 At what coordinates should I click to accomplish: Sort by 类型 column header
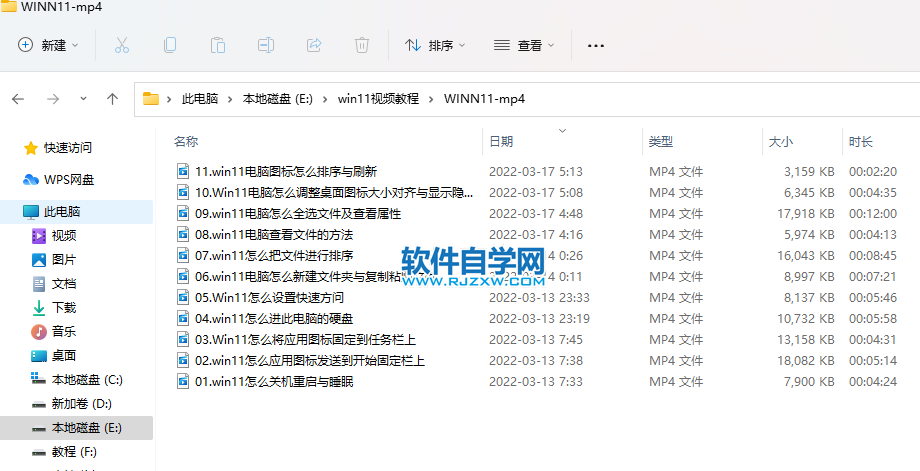[x=661, y=141]
